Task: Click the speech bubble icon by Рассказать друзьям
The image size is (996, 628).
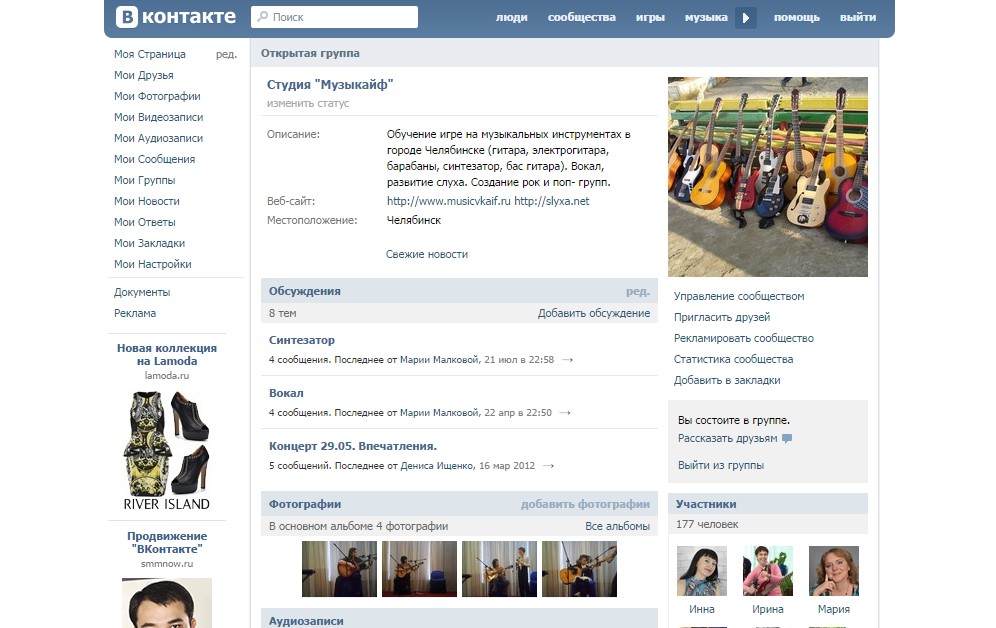Action: tap(787, 438)
